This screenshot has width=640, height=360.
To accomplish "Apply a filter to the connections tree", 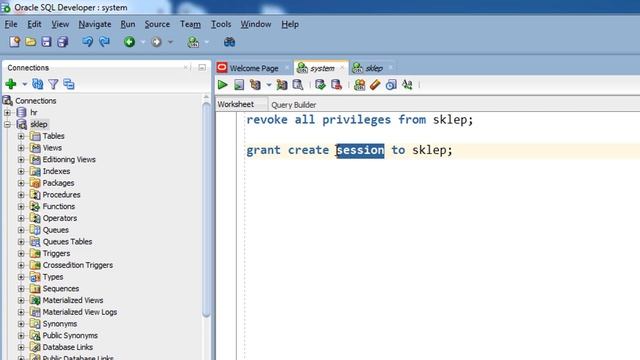I will click(53, 84).
